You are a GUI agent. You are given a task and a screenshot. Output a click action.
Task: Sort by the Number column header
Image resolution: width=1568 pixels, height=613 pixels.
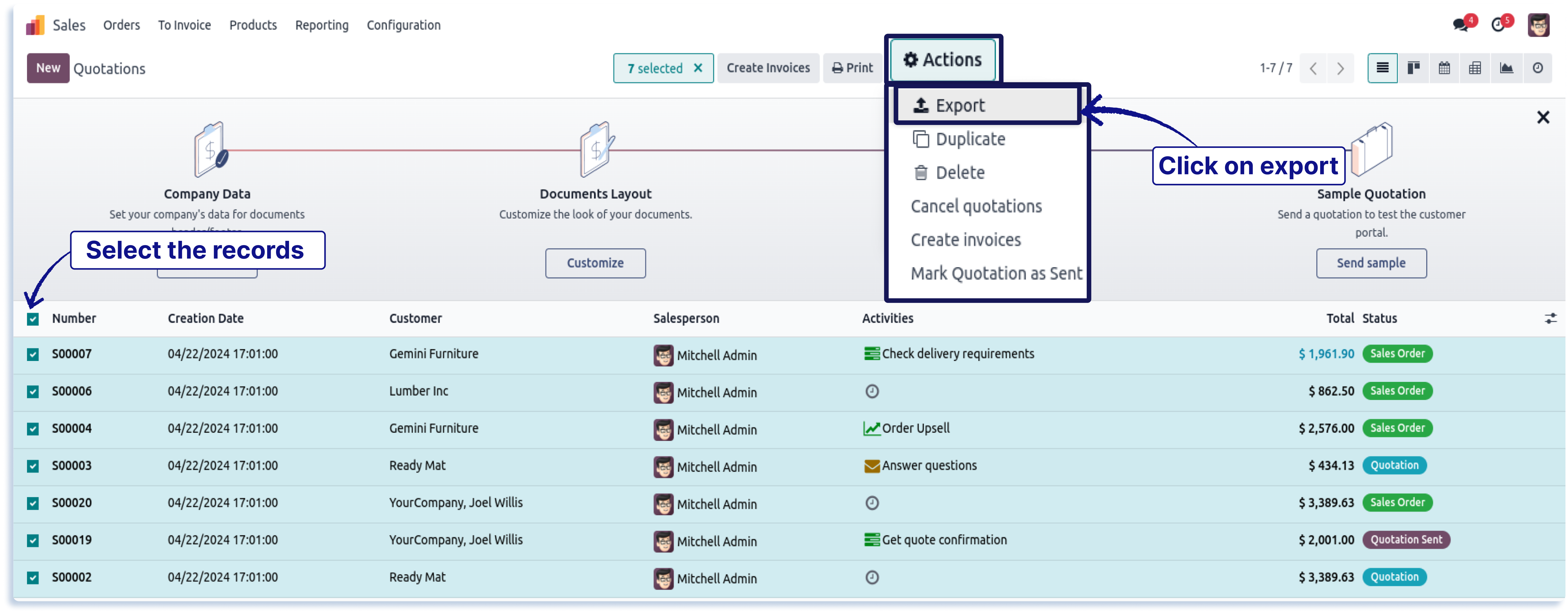click(x=74, y=319)
